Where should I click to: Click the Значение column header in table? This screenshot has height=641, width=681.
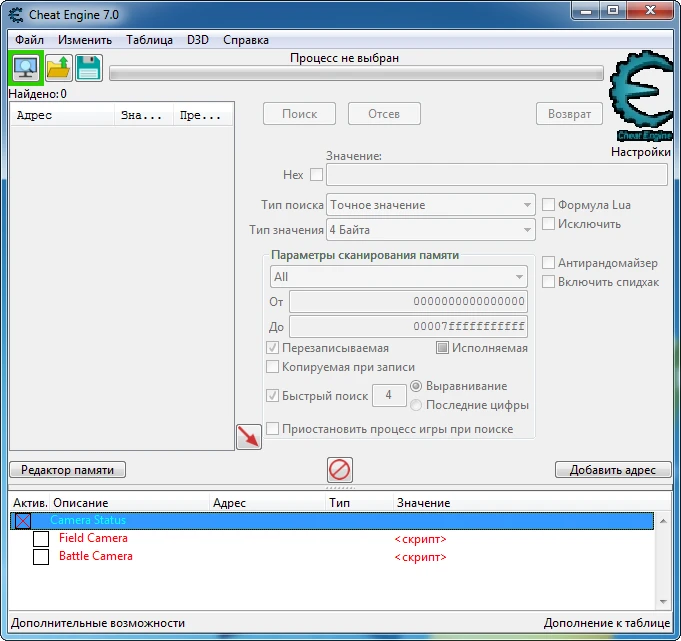click(532, 503)
